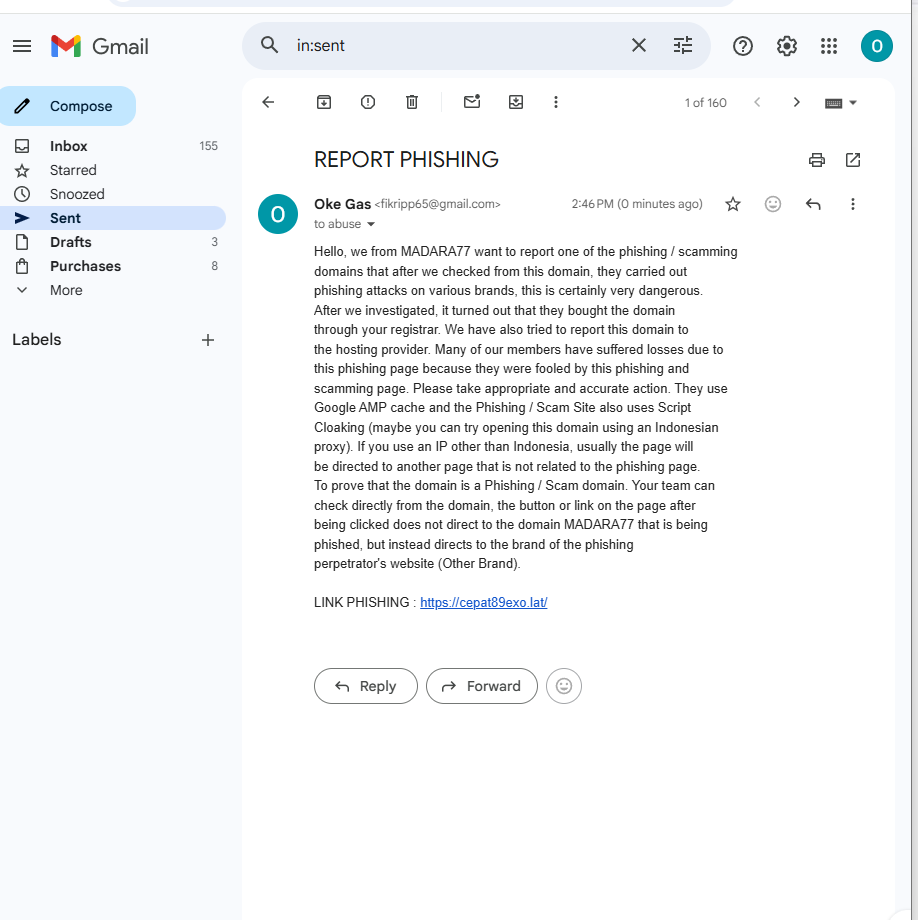Mark the email as unread
918x920 pixels.
pos(472,102)
